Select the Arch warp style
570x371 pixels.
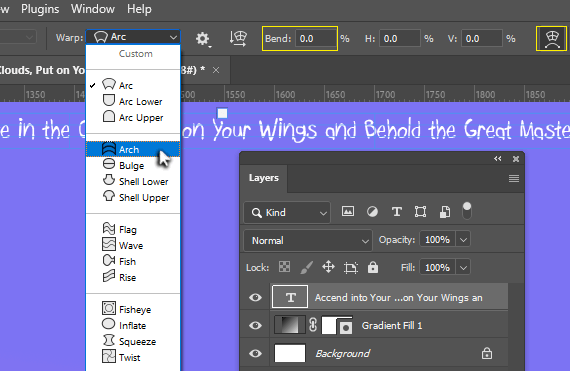point(133,149)
